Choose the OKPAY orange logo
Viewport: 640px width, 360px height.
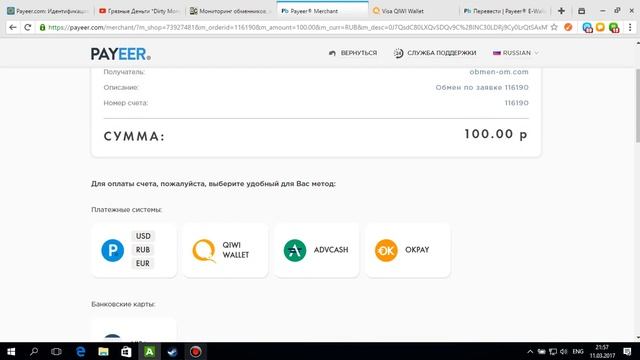386,250
